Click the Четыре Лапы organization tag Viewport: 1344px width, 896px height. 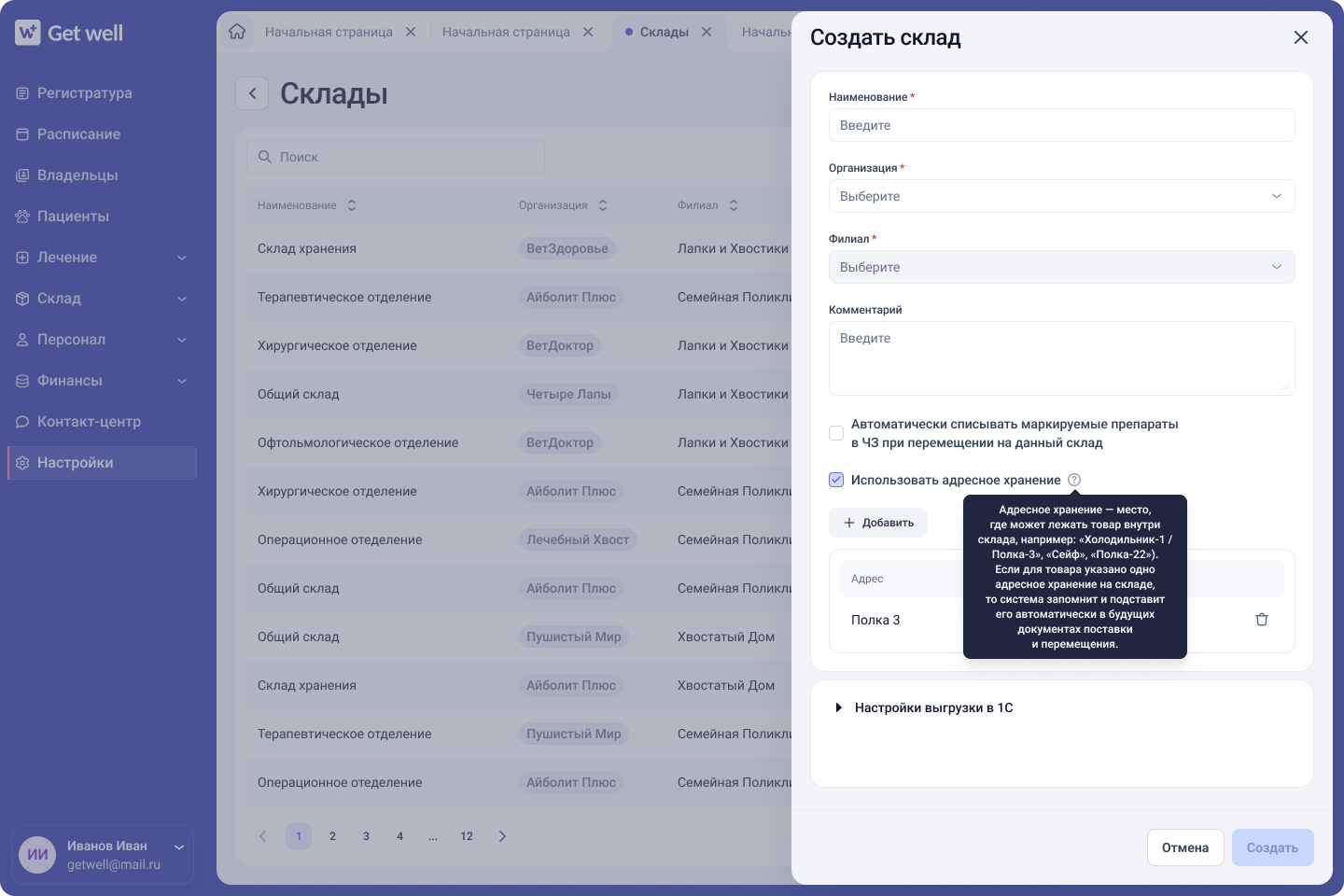(x=568, y=394)
